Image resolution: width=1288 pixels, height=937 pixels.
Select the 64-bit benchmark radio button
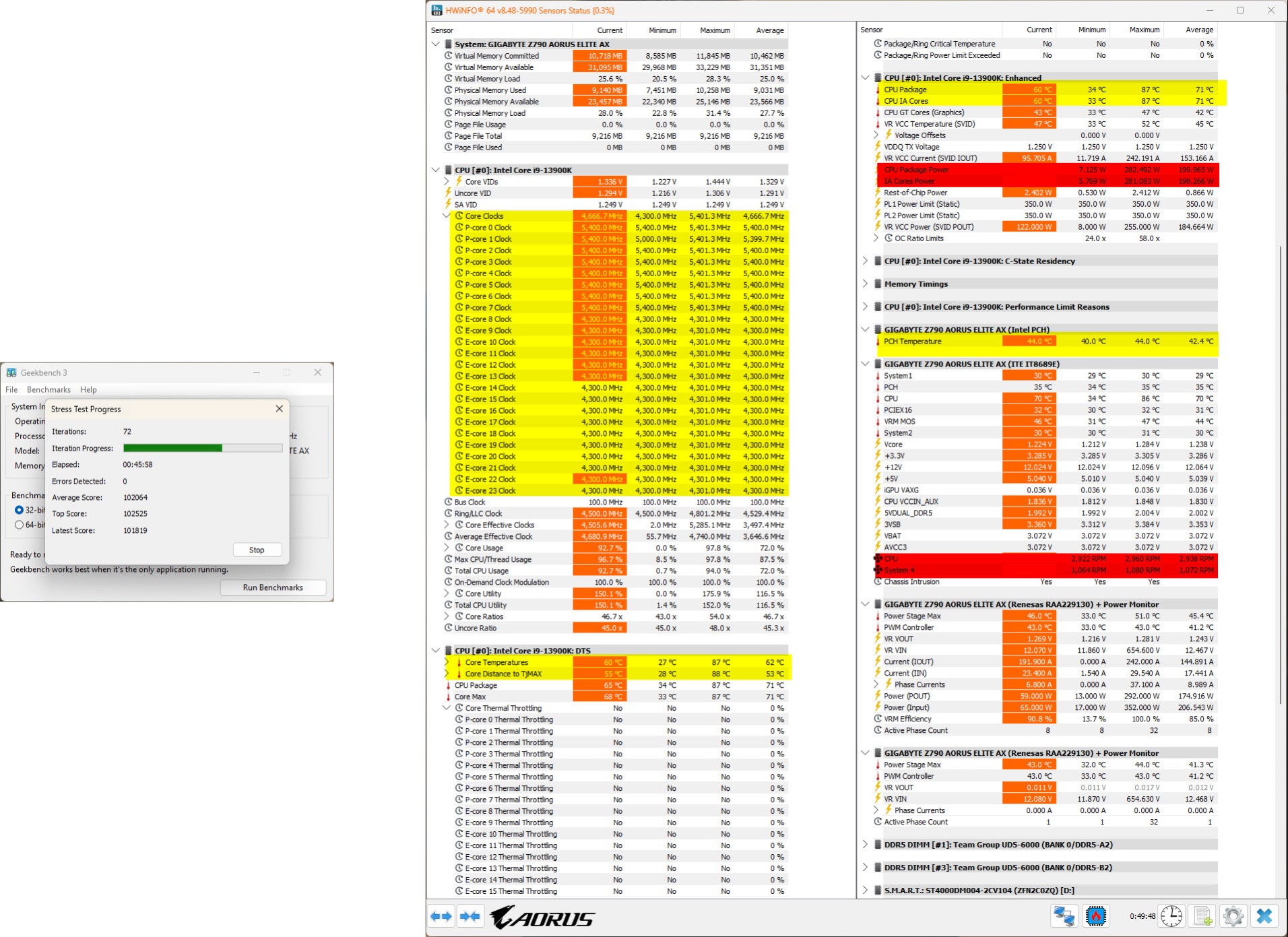(19, 525)
